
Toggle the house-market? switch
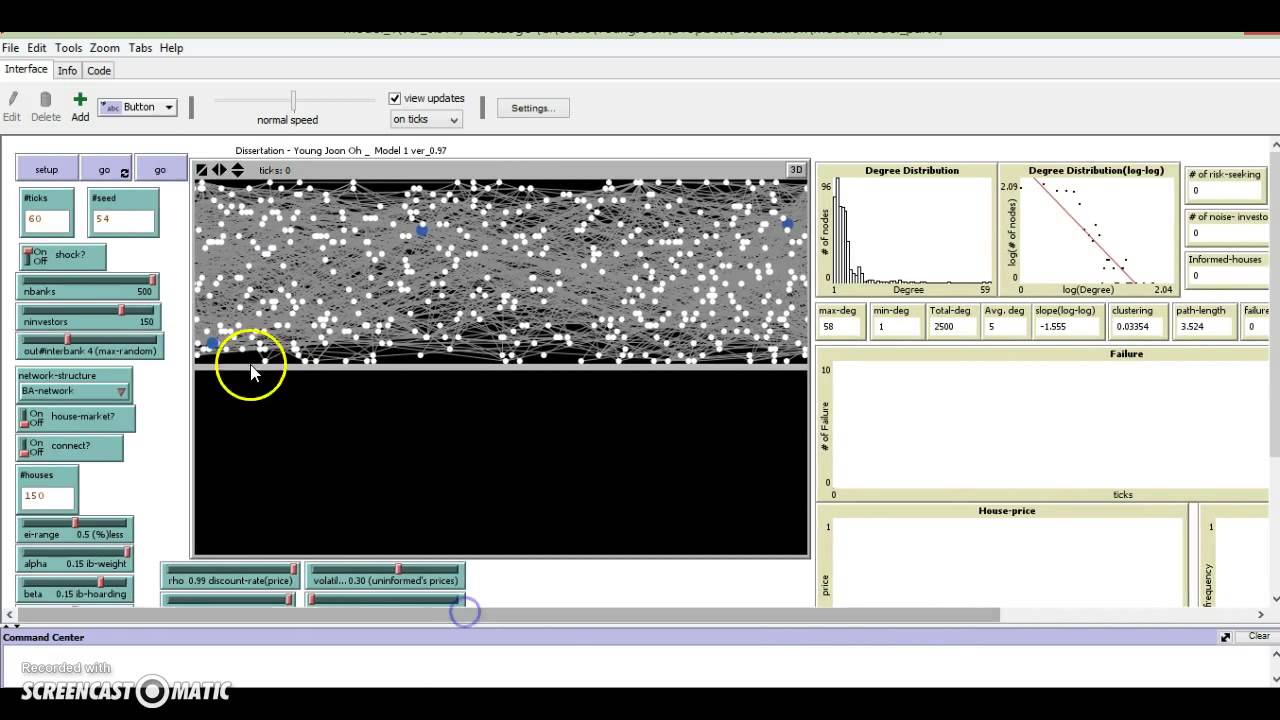point(76,417)
